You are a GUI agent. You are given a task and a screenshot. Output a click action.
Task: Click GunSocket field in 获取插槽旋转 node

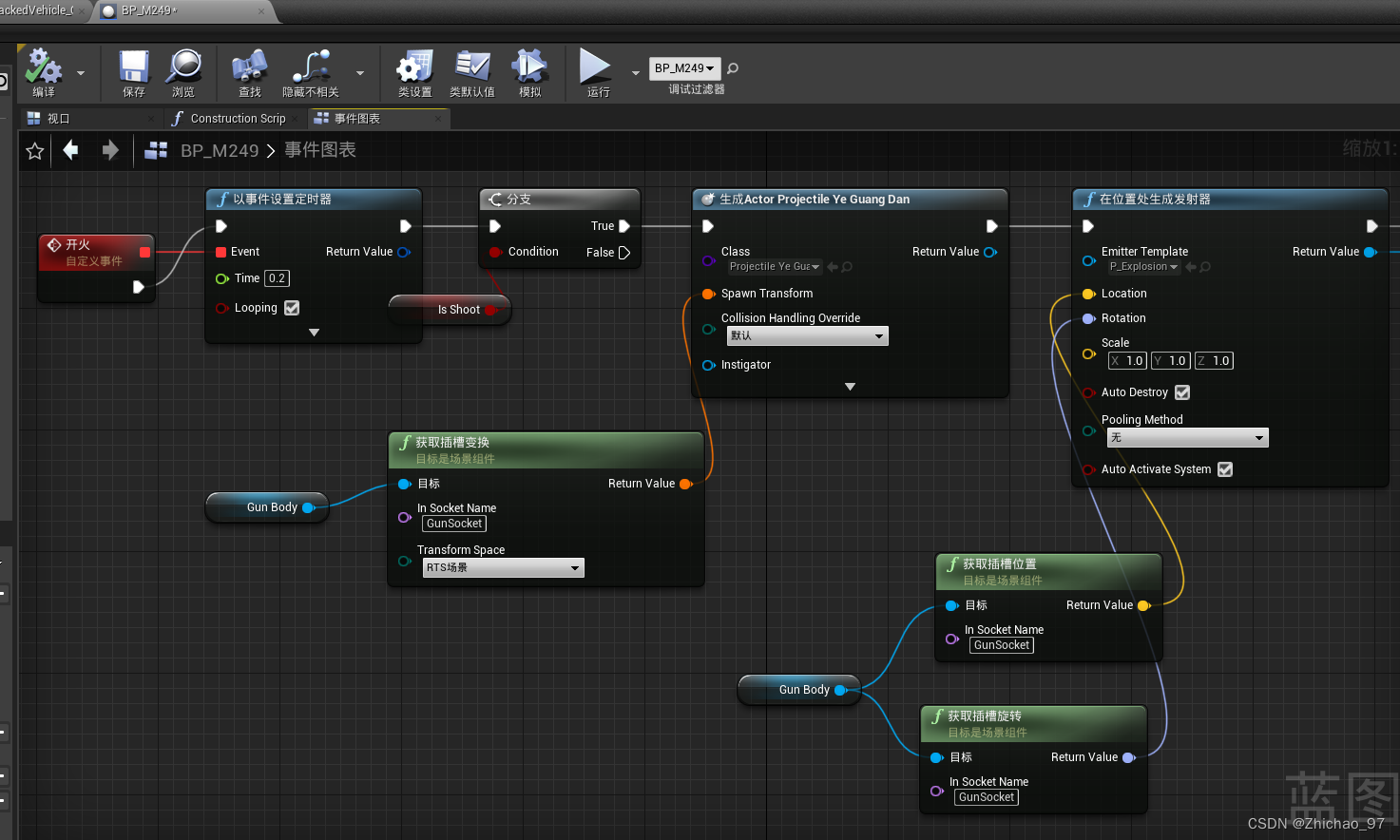tap(987, 797)
